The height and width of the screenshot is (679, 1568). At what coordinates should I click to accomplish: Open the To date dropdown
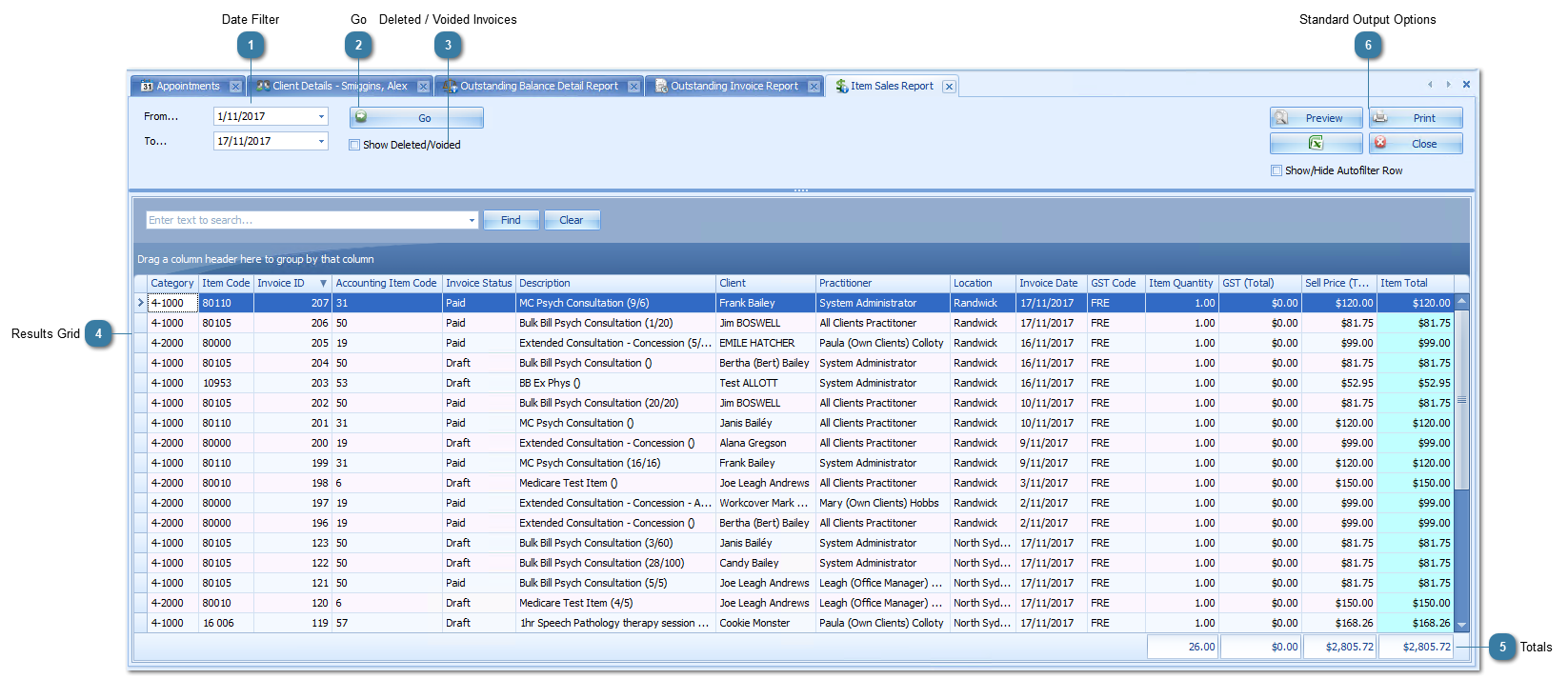[x=321, y=141]
